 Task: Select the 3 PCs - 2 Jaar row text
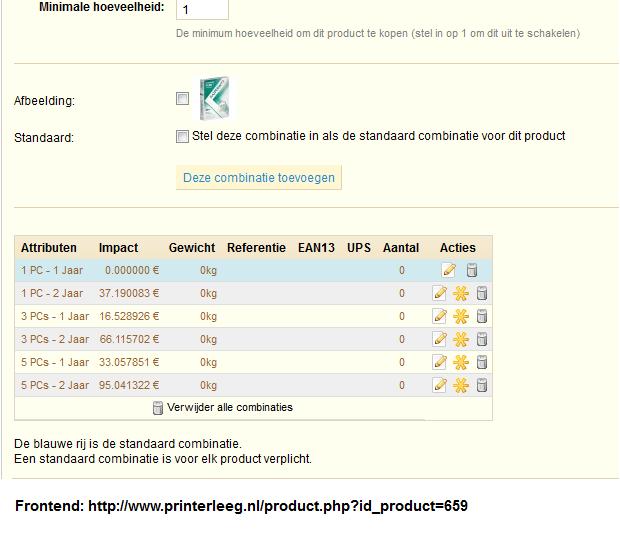(55, 339)
